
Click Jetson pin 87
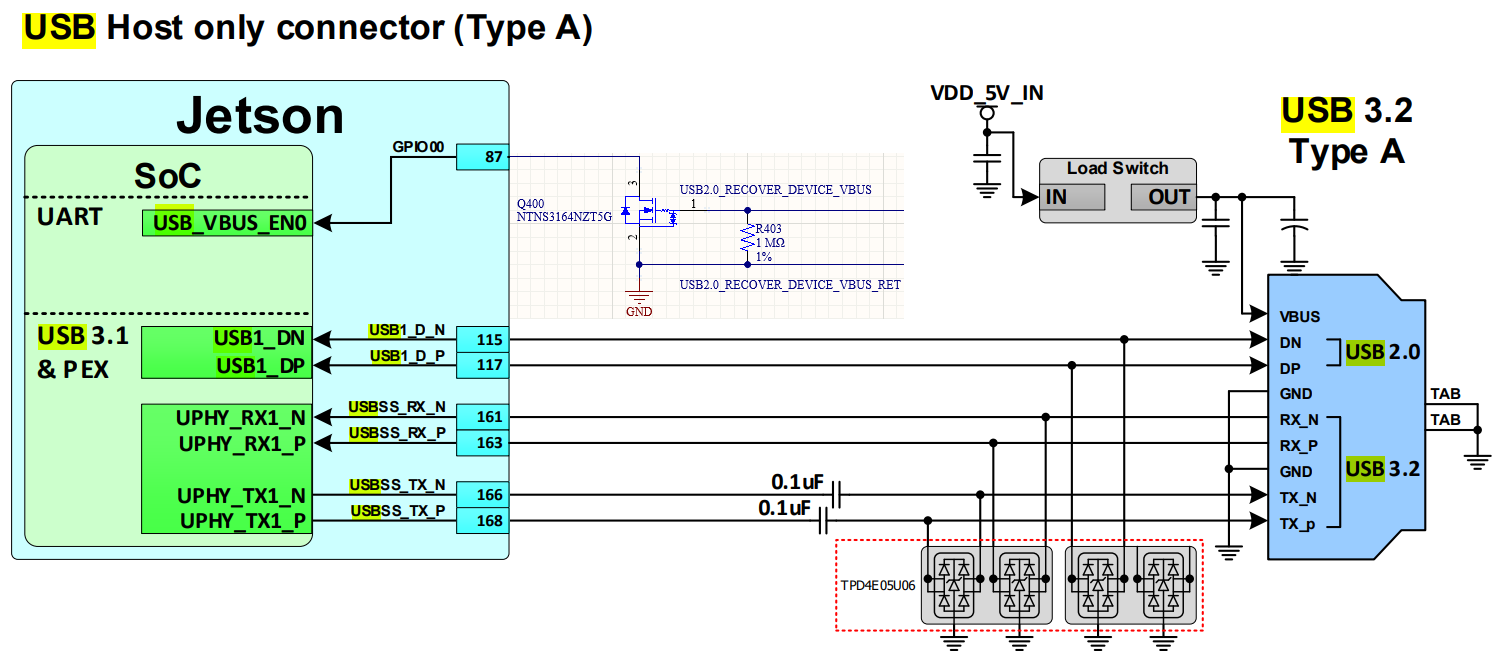tap(483, 157)
